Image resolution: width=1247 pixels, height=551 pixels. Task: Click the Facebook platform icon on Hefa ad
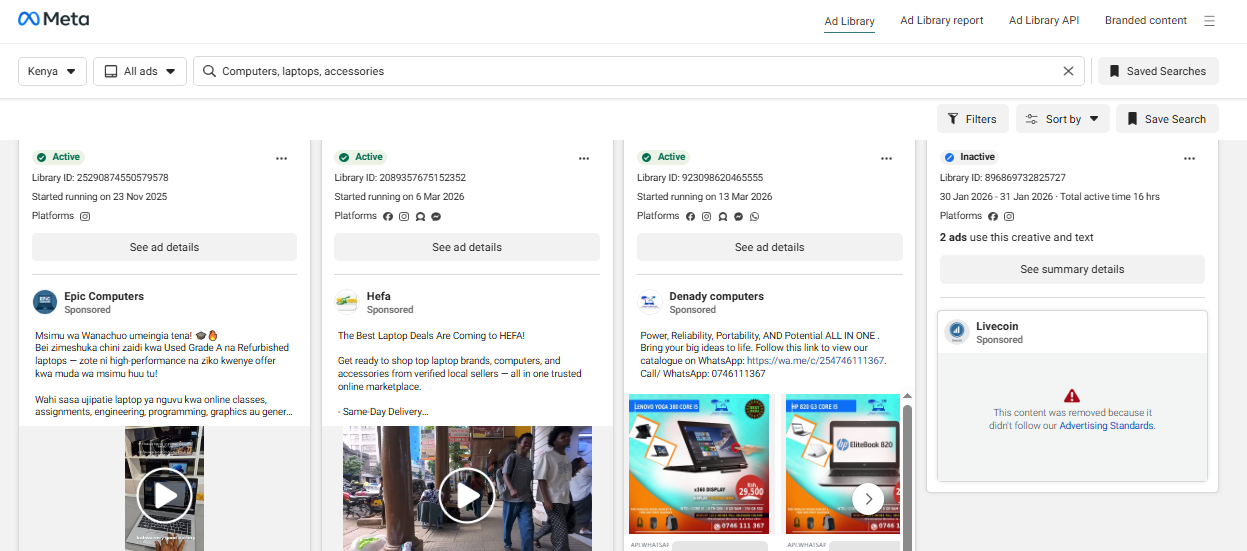tap(388, 216)
